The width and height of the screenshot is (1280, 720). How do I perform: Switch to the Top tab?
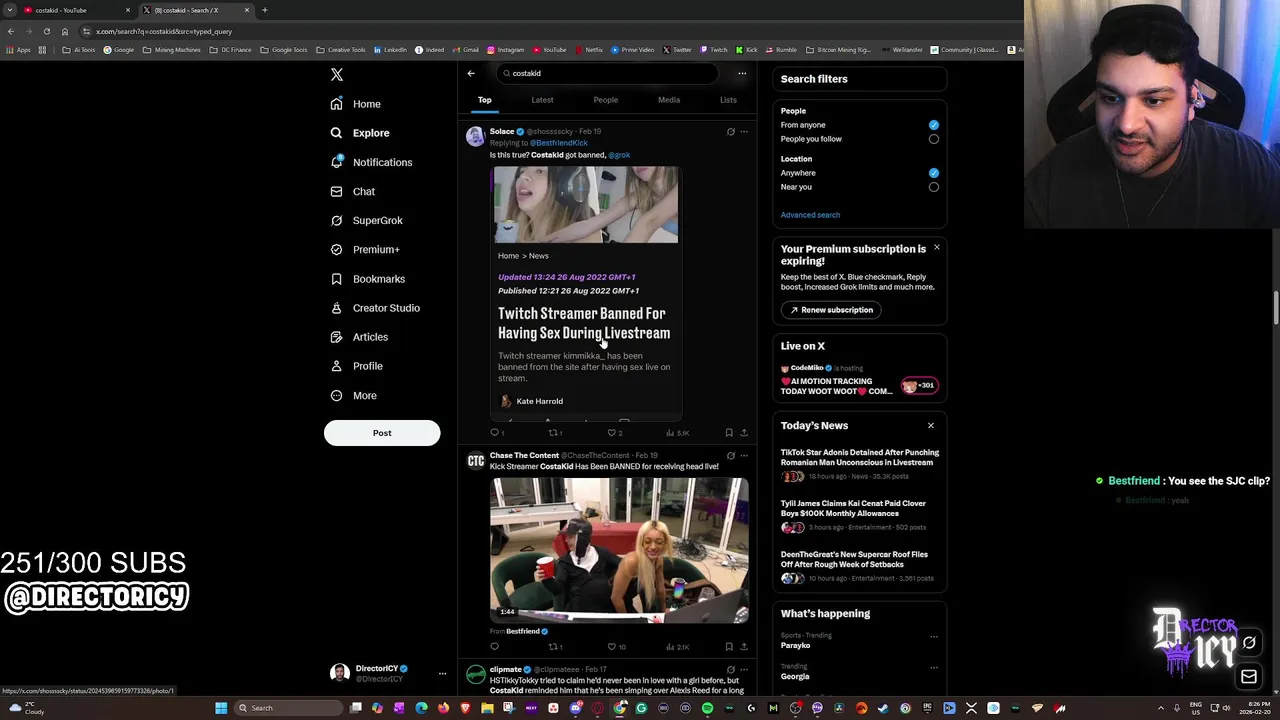coord(484,100)
